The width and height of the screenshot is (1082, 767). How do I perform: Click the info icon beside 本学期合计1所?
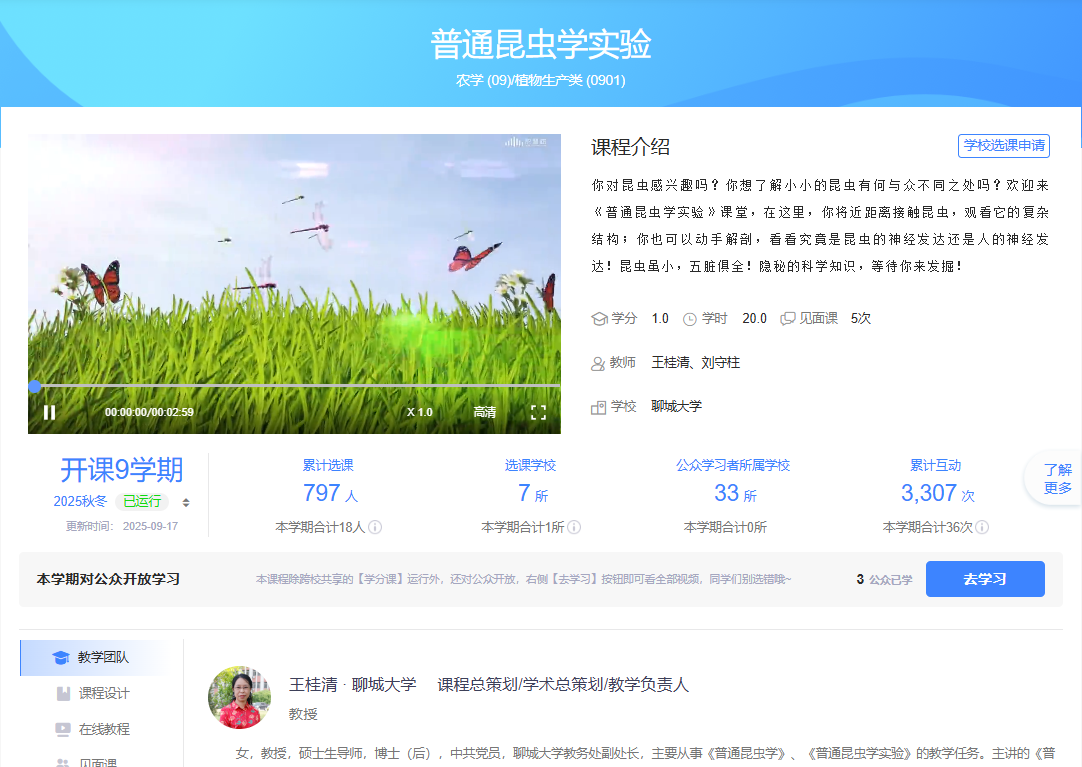[574, 527]
